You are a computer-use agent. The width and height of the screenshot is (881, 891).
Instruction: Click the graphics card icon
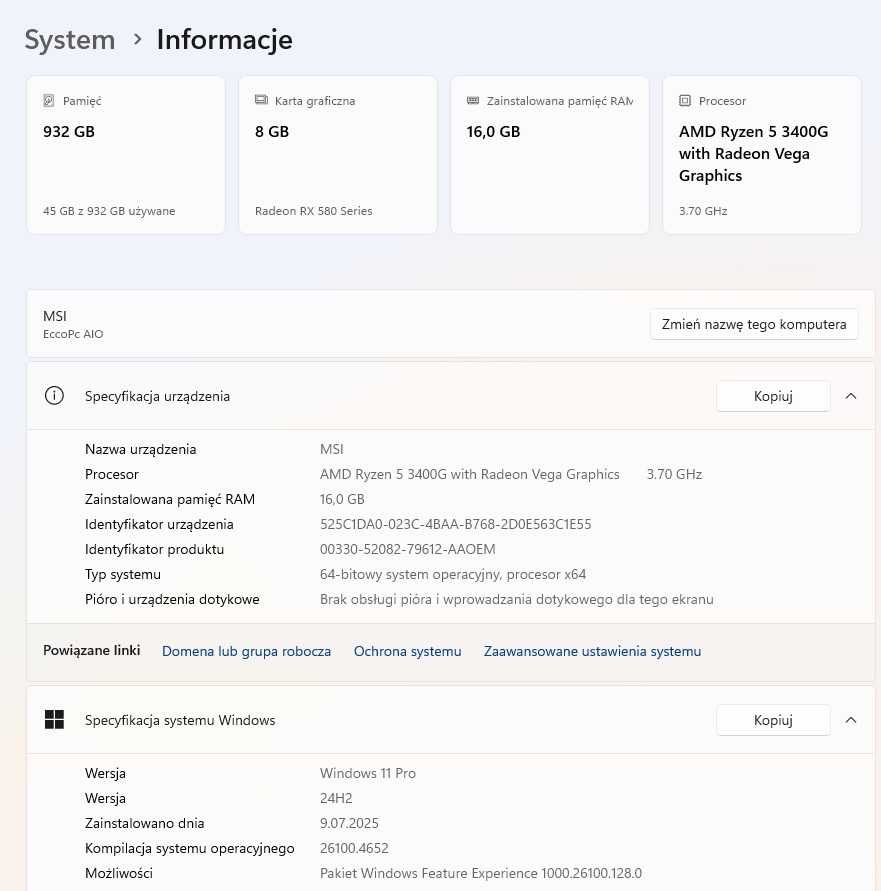click(x=261, y=100)
